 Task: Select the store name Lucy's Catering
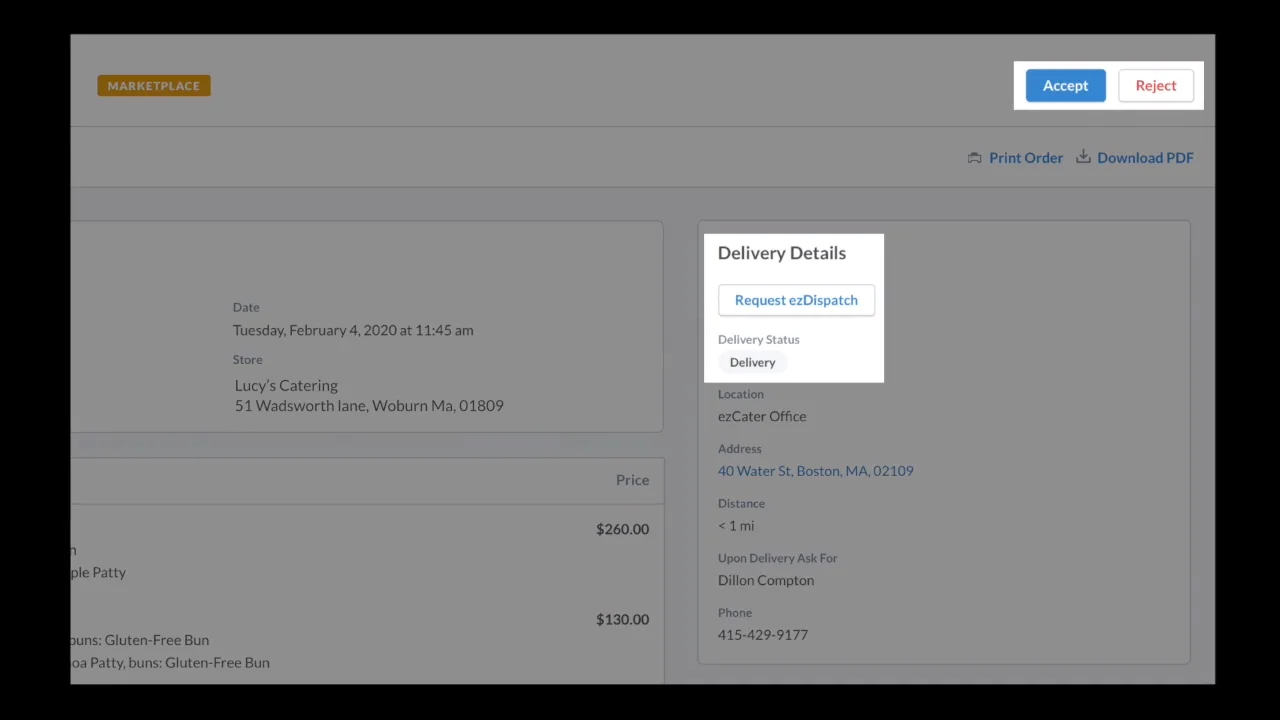tap(286, 386)
